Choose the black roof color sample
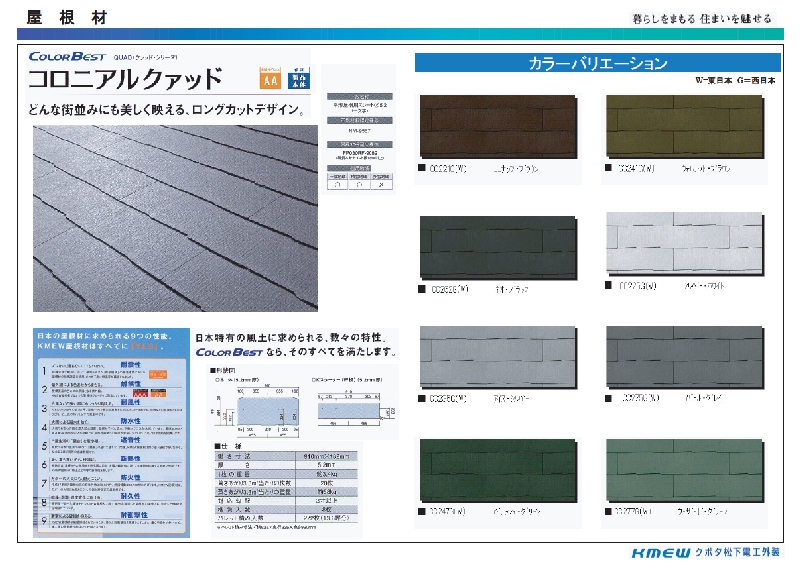The height and width of the screenshot is (563, 800). 498,247
